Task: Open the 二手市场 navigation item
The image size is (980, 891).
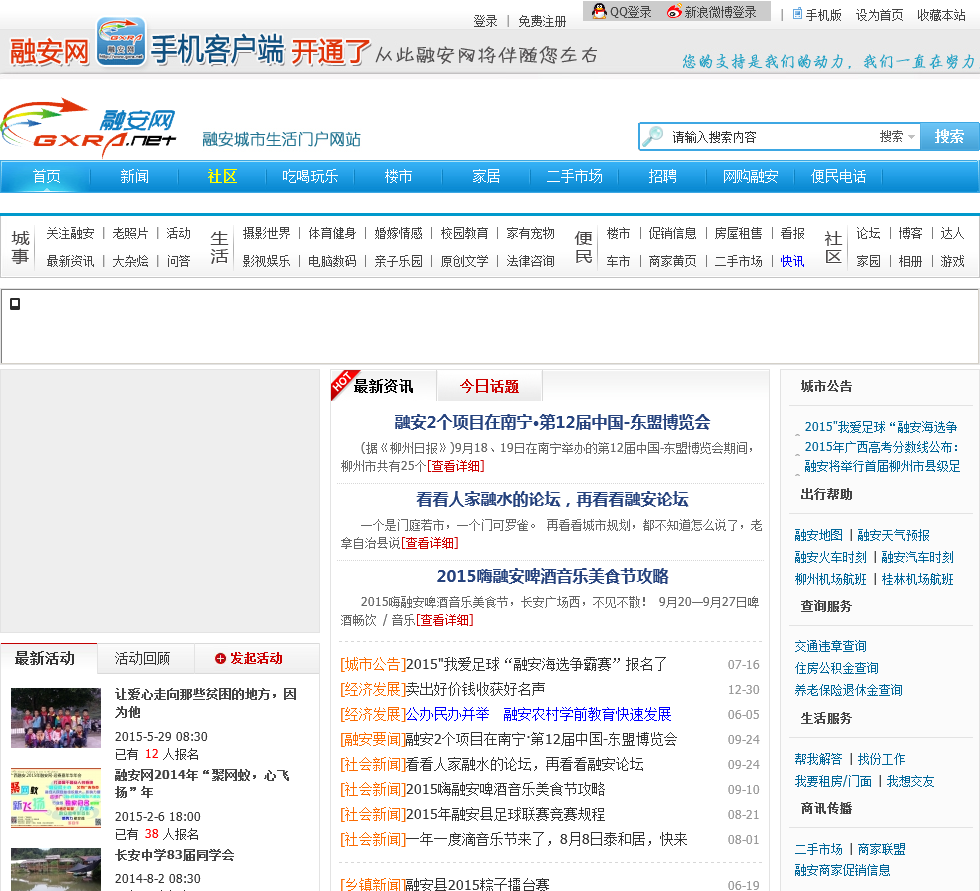Action: [x=574, y=177]
